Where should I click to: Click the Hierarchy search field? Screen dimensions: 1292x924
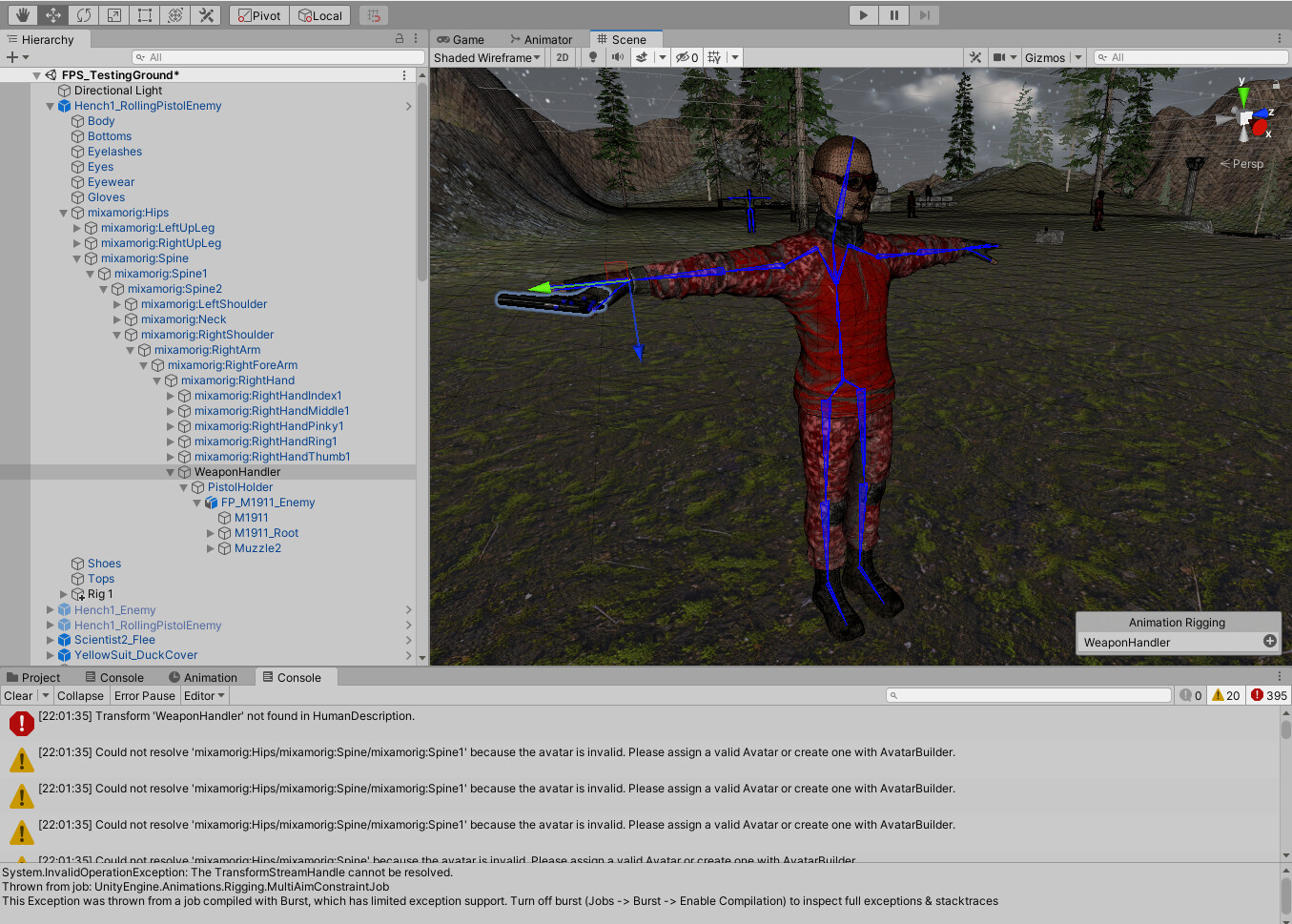click(x=277, y=56)
